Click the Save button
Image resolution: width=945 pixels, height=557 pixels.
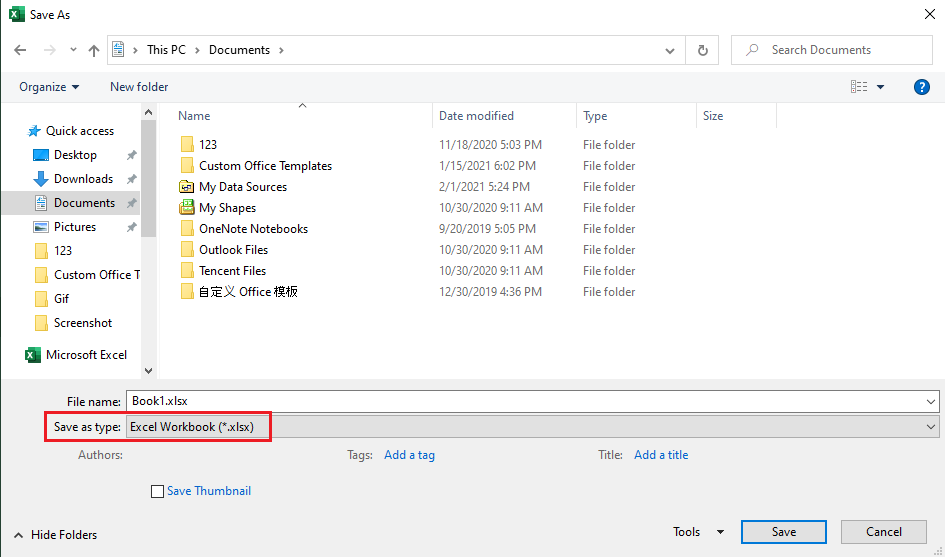(x=783, y=532)
